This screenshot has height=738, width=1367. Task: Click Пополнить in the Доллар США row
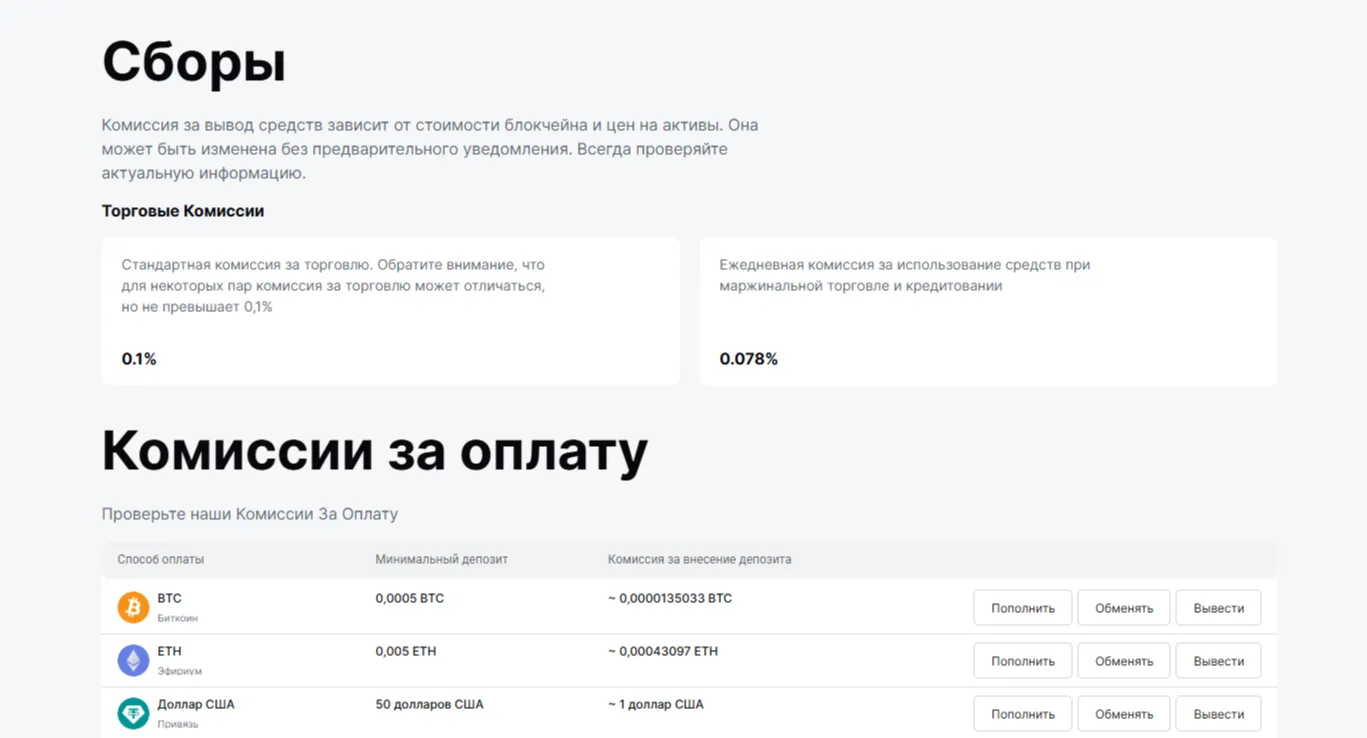point(1022,714)
